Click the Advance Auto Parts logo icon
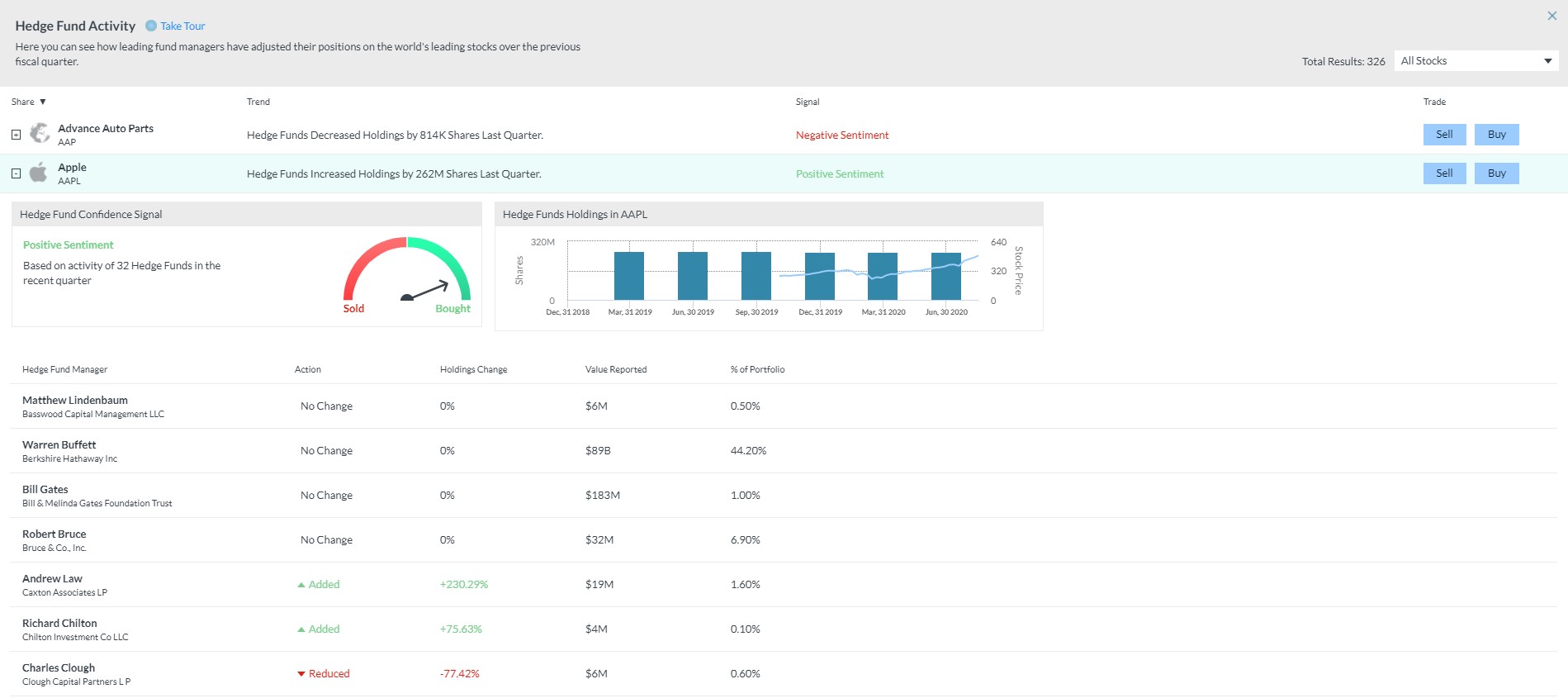This screenshot has height=698, width=1568. click(x=40, y=133)
